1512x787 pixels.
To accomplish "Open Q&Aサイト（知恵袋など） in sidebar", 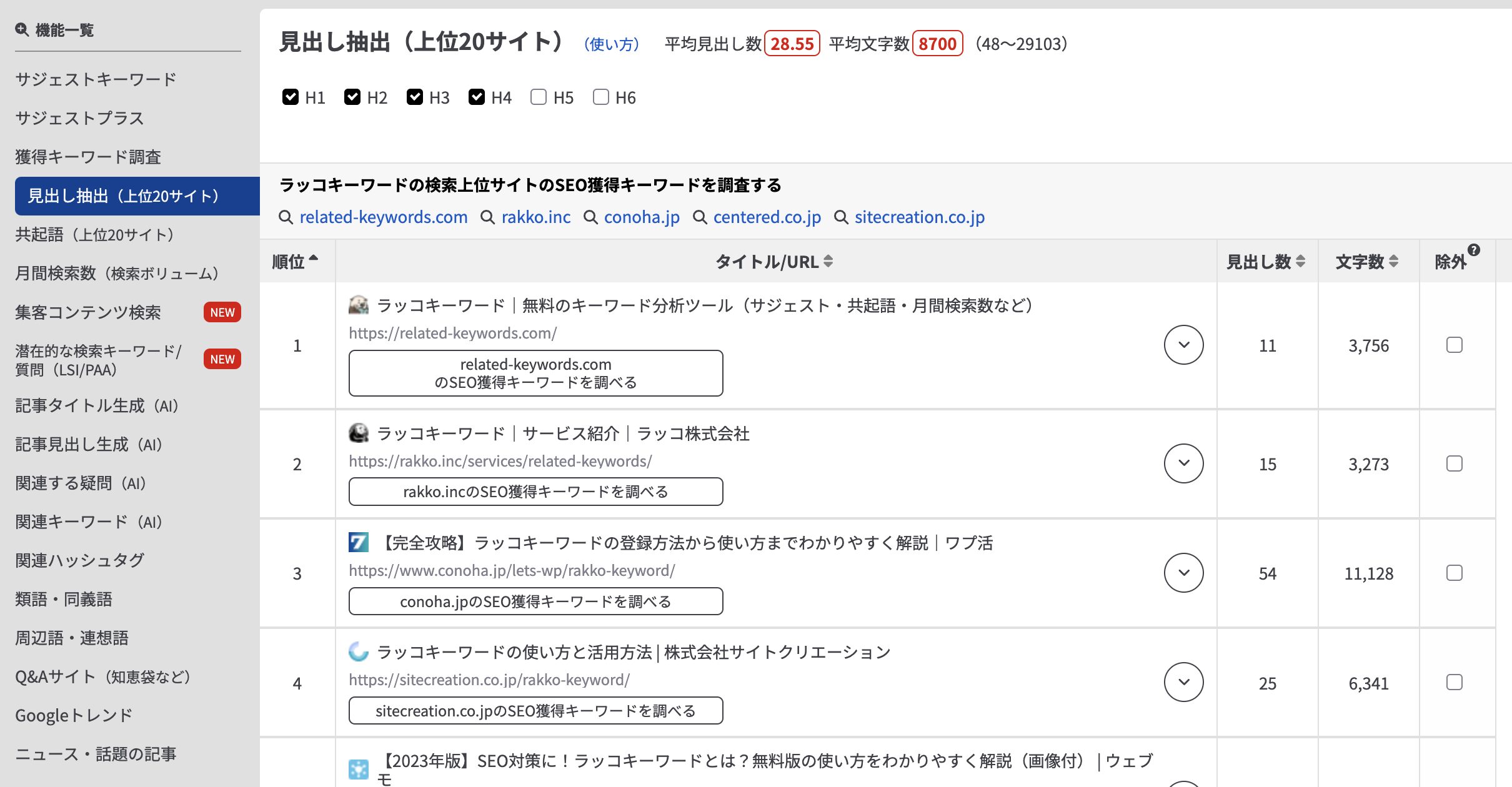I will (104, 677).
